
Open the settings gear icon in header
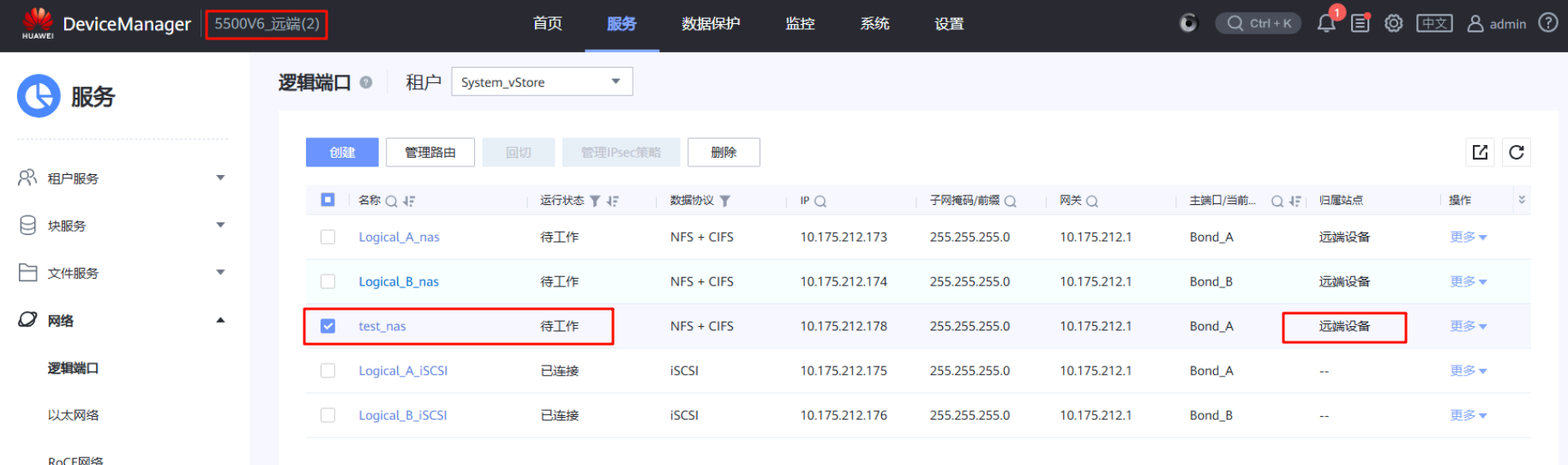[x=1394, y=23]
